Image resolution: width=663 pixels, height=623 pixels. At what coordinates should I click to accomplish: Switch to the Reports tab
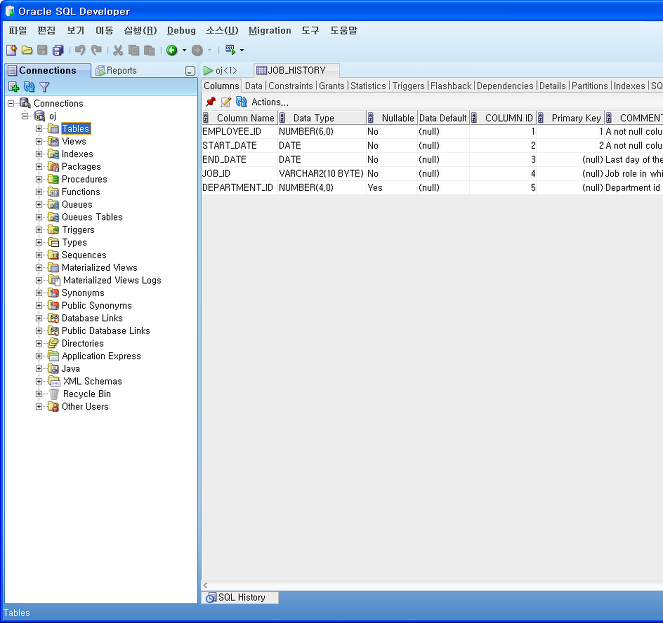116,71
